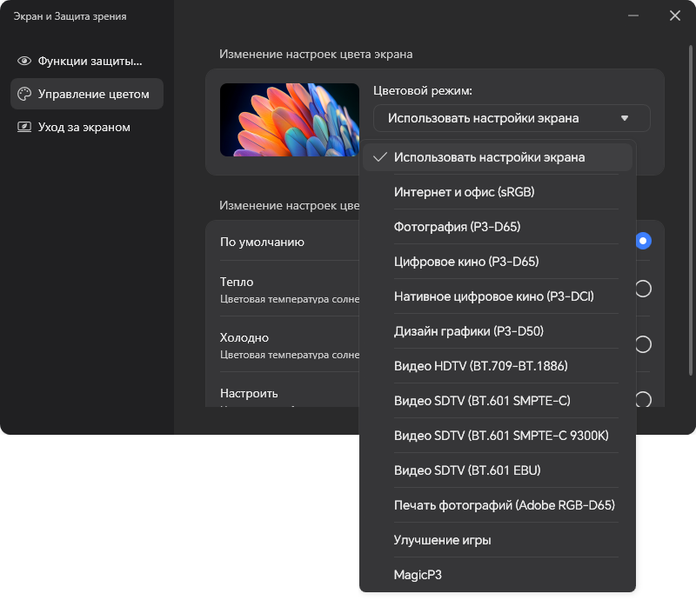This screenshot has width=696, height=599.
Task: Click the eye icon for Функции защиты
Action: [24, 61]
